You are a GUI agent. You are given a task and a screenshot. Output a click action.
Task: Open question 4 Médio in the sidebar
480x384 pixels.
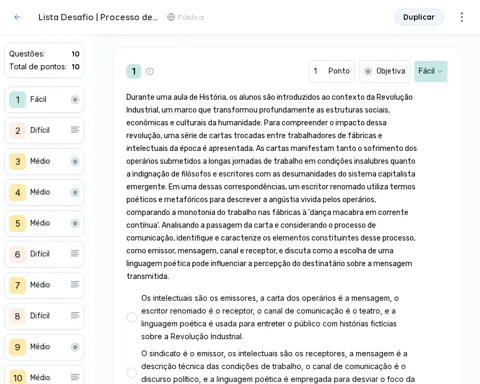click(x=44, y=192)
